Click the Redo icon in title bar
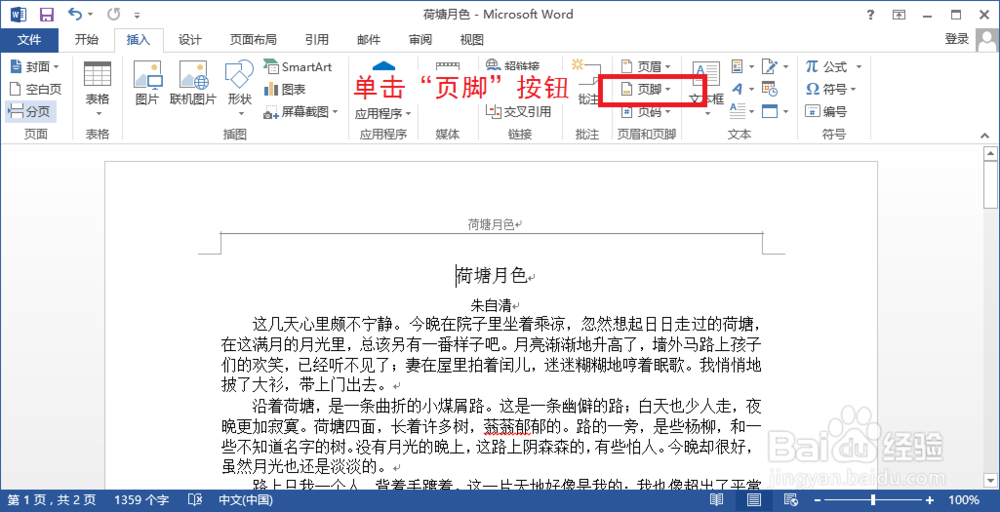This screenshot has width=1000, height=512. click(114, 14)
